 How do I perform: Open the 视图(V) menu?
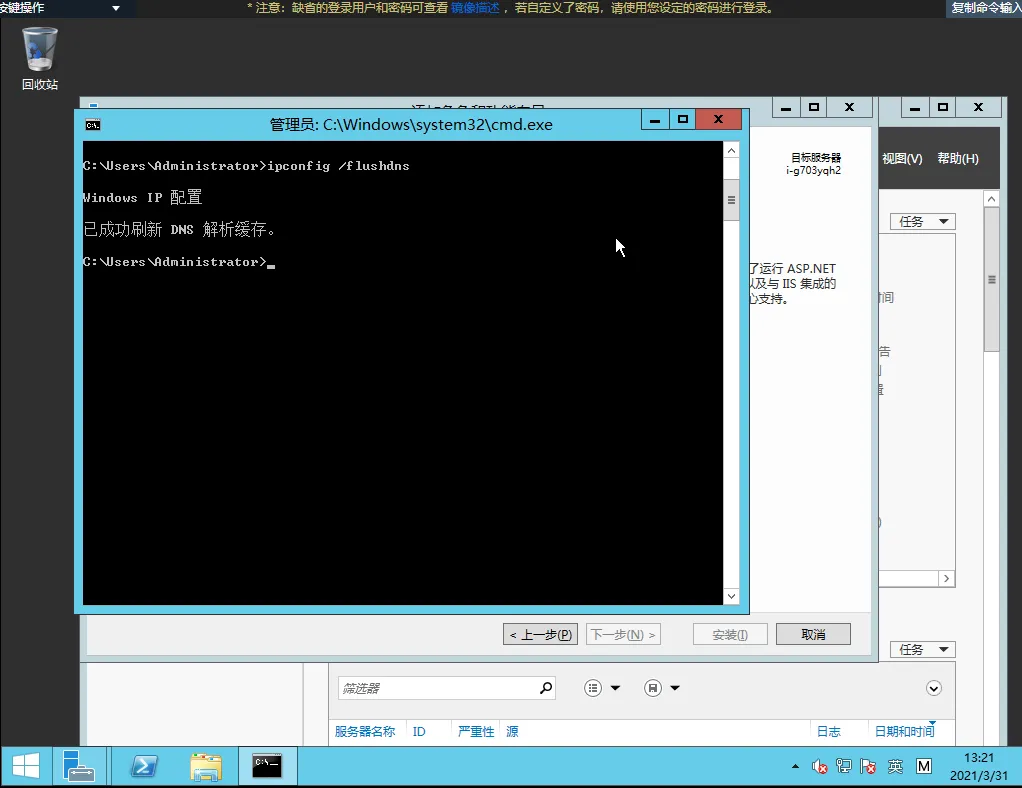[902, 159]
